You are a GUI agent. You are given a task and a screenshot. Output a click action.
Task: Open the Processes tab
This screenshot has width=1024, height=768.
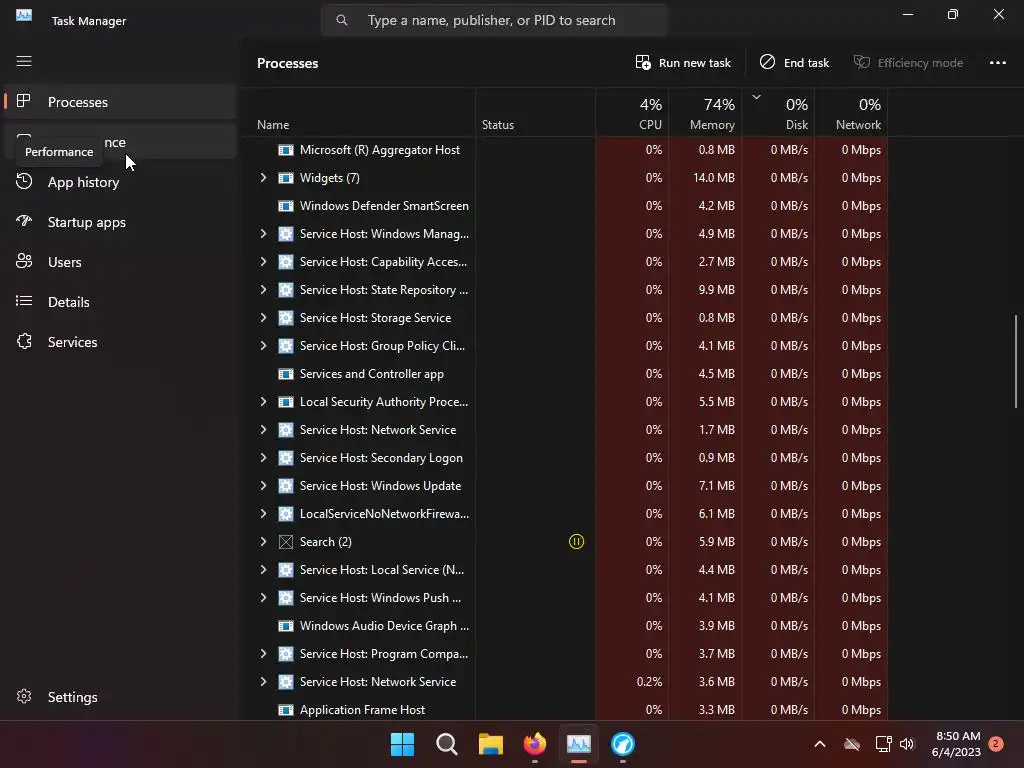click(120, 102)
